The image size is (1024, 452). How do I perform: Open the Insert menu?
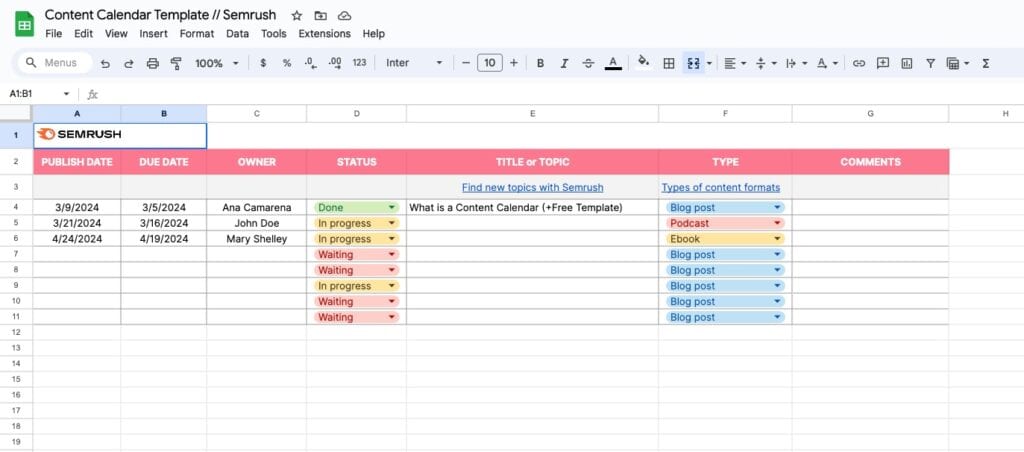pyautogui.click(x=153, y=34)
